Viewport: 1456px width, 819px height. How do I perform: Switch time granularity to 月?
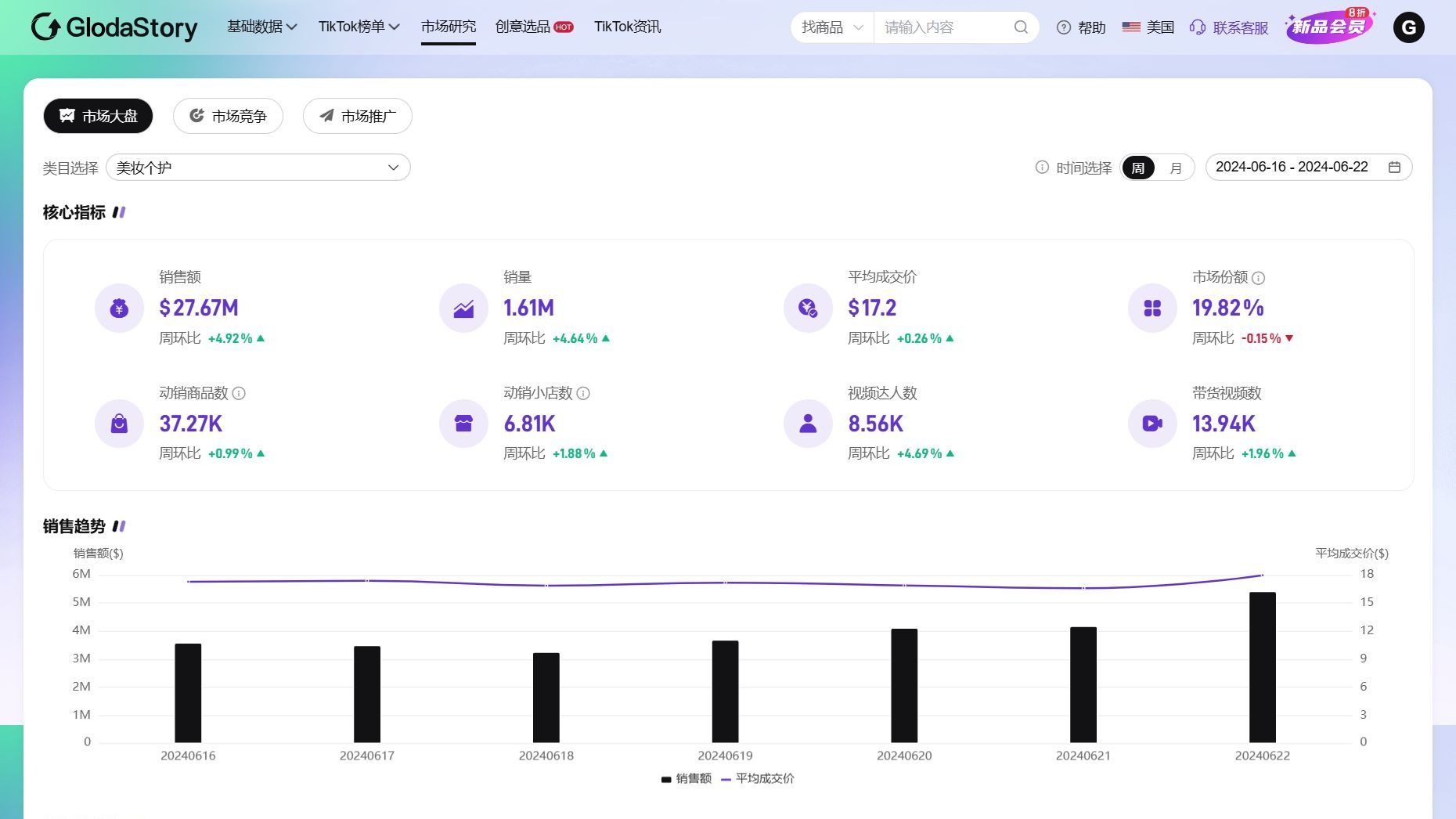1174,168
